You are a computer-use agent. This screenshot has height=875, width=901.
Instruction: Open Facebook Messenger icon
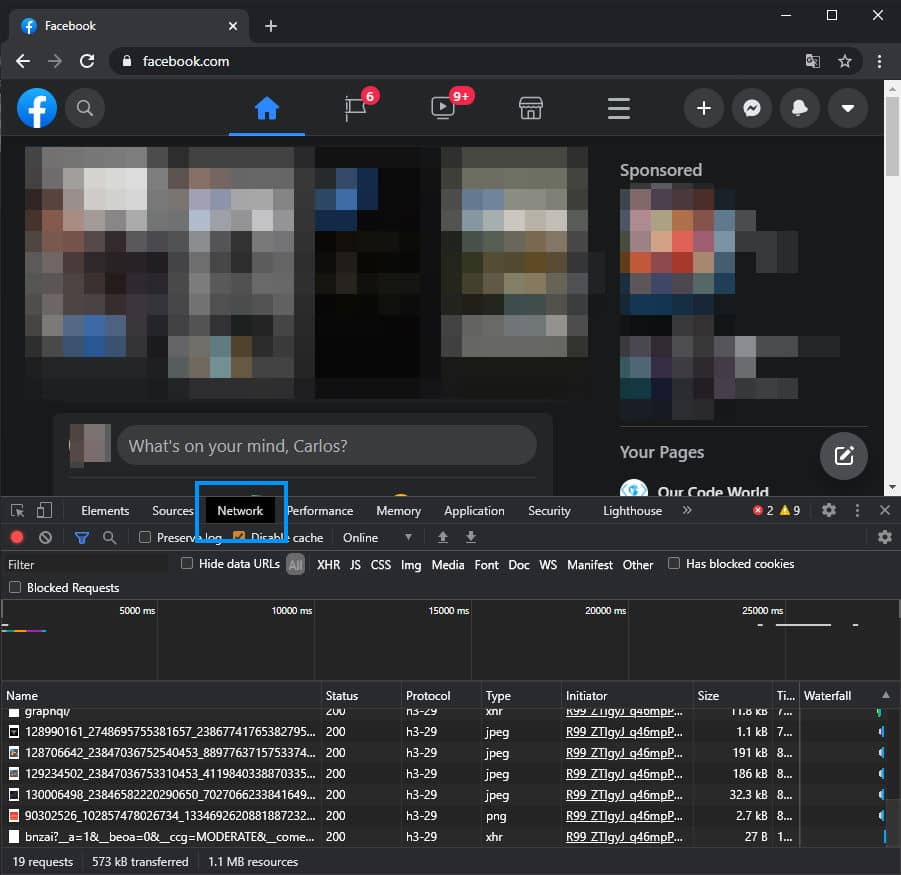(x=752, y=107)
